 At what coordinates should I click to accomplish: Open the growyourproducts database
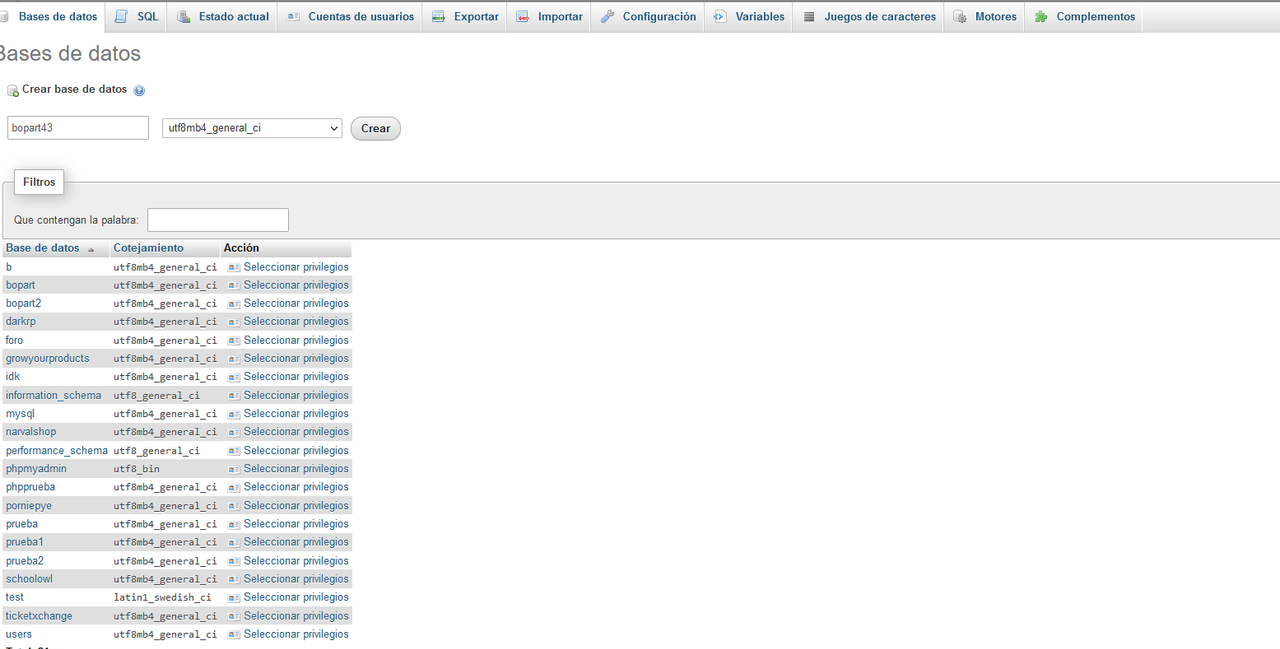(x=47, y=358)
